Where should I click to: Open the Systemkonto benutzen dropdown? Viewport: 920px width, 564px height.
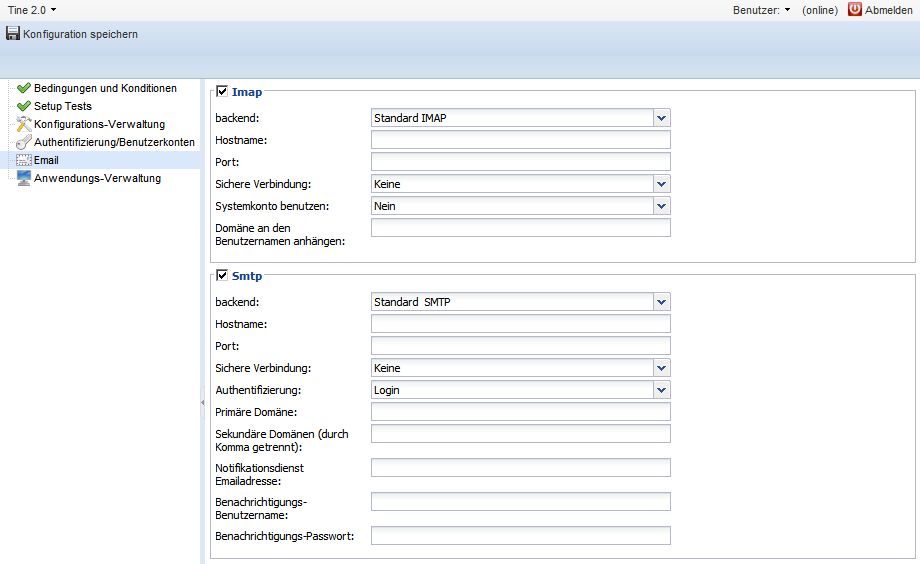pyautogui.click(x=661, y=206)
